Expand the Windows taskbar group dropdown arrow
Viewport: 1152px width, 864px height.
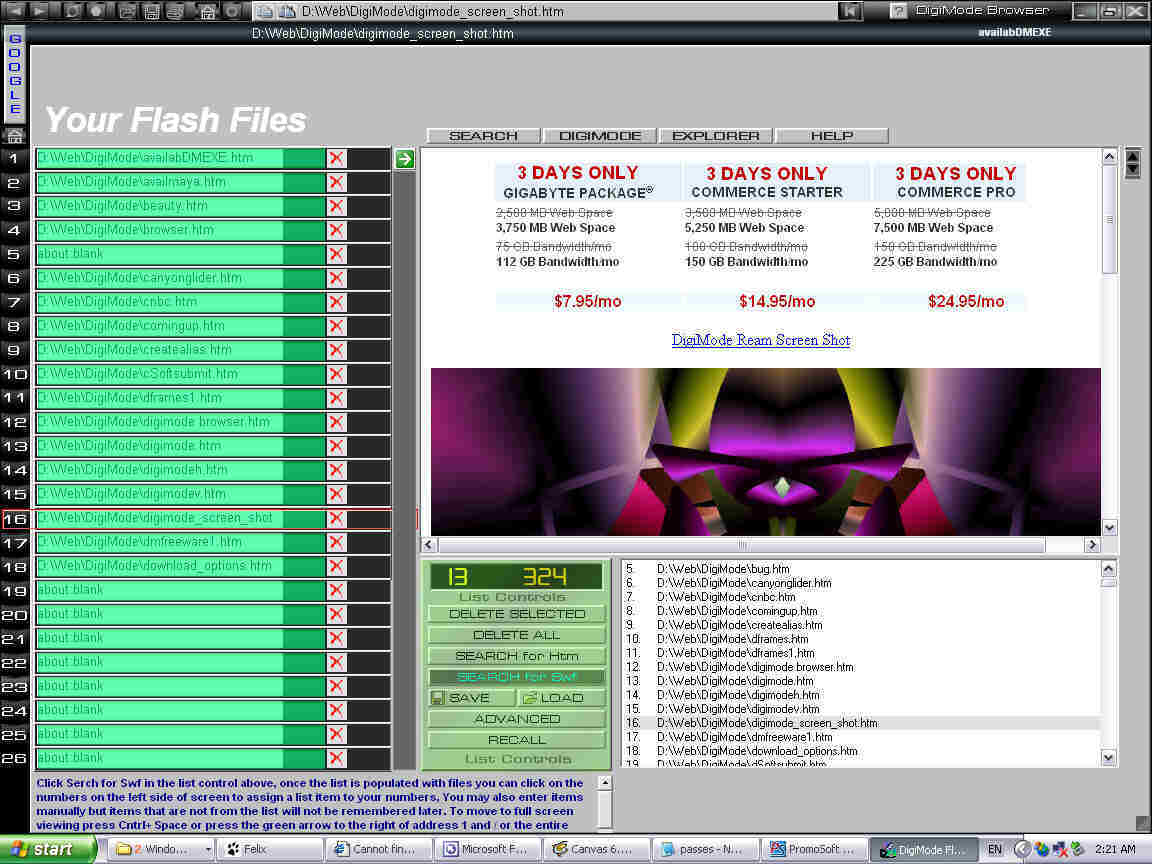(x=208, y=850)
